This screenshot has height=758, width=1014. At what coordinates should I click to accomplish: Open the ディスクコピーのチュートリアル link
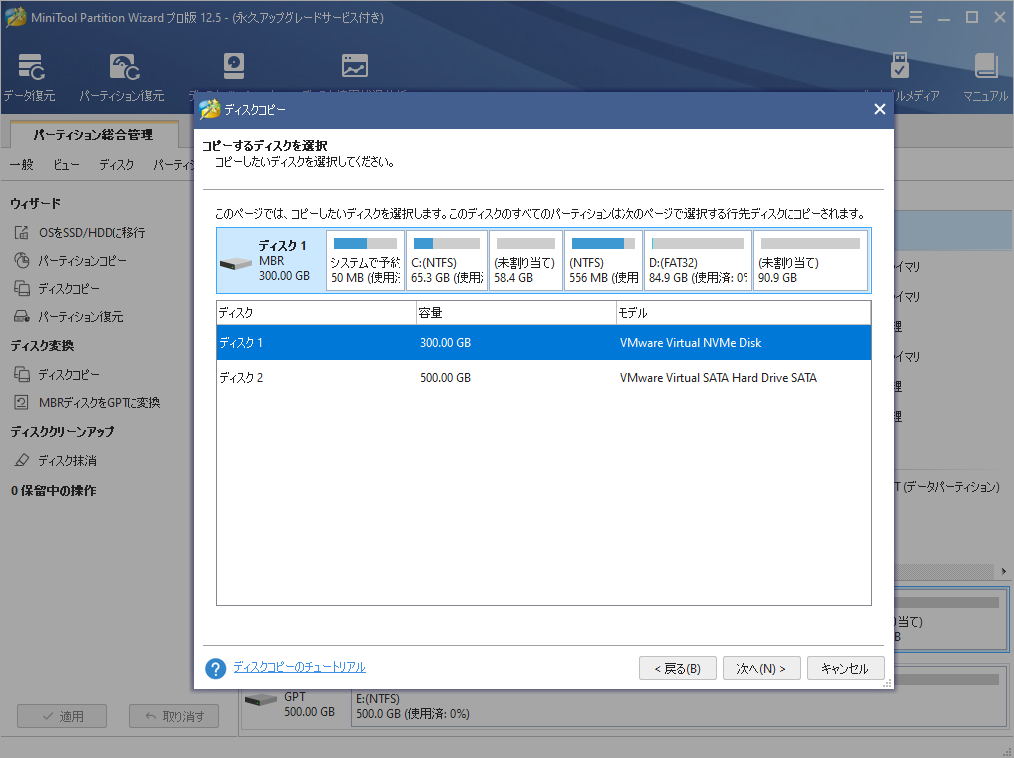pyautogui.click(x=299, y=667)
